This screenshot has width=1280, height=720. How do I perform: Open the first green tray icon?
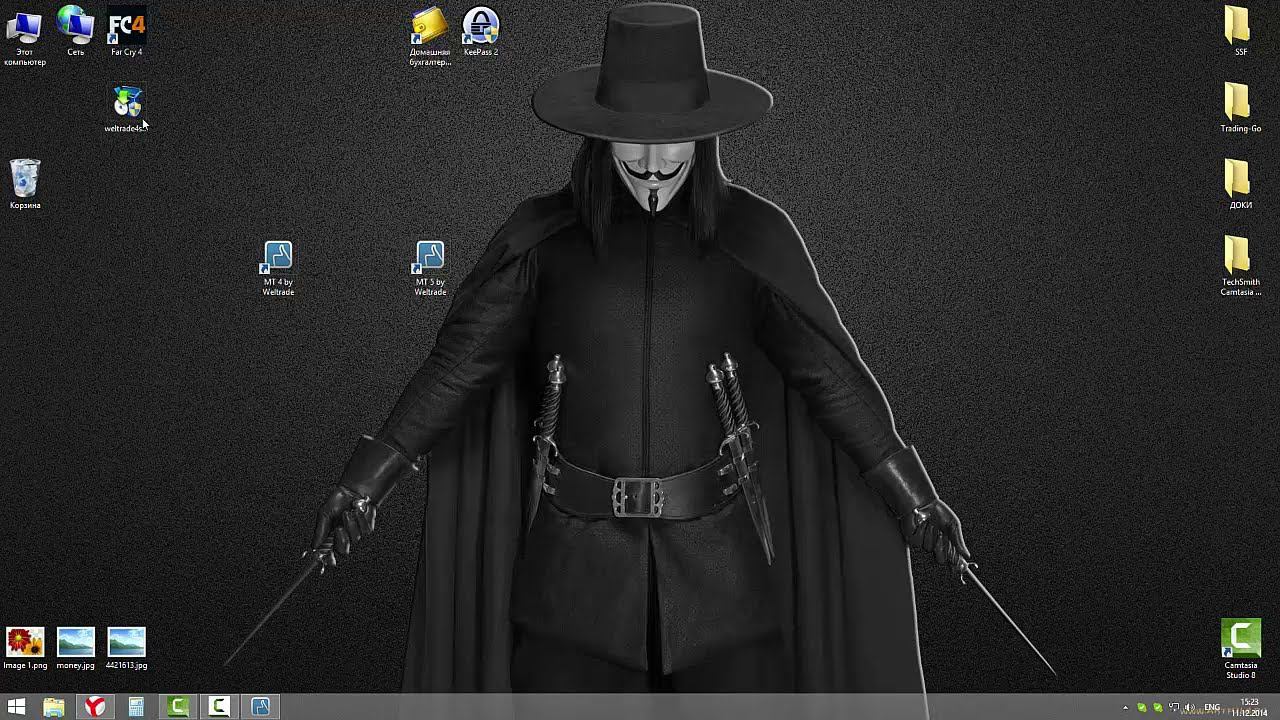click(x=1142, y=708)
